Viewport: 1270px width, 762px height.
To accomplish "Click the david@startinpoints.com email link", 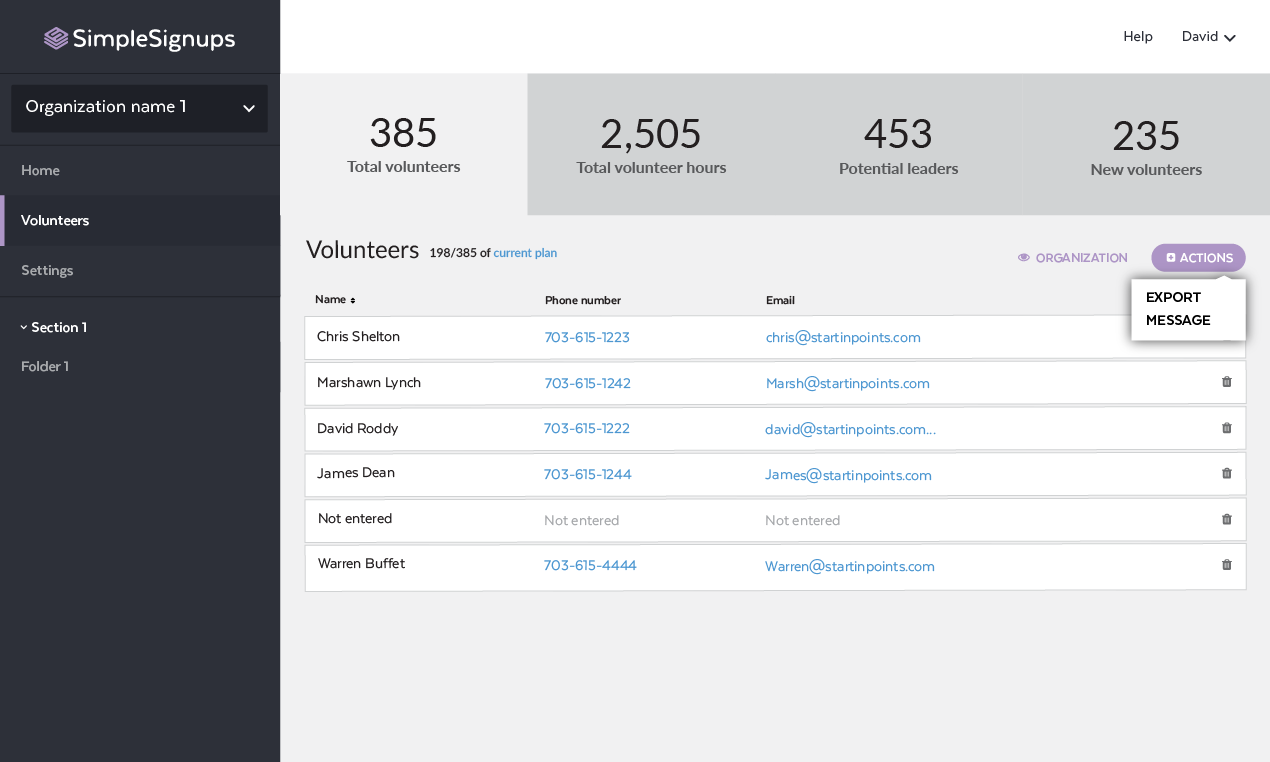I will pyautogui.click(x=851, y=429).
